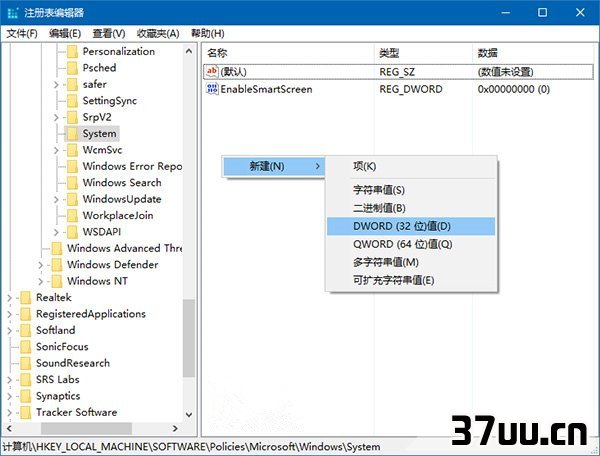This screenshot has width=600, height=456.
Task: Click the safer folder icon
Action: click(72, 85)
